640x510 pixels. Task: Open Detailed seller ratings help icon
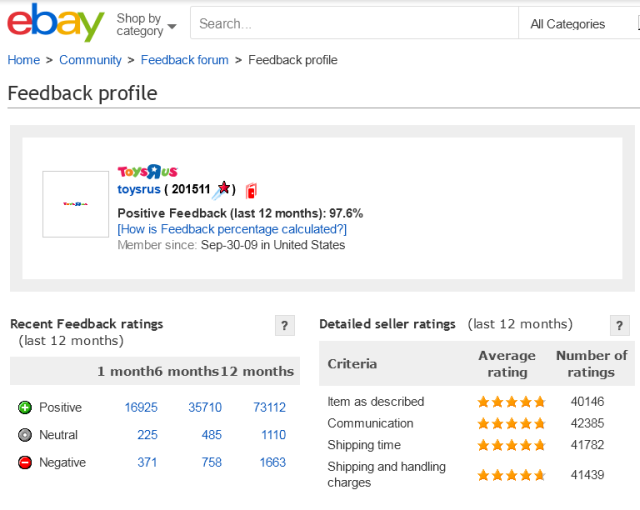[620, 325]
